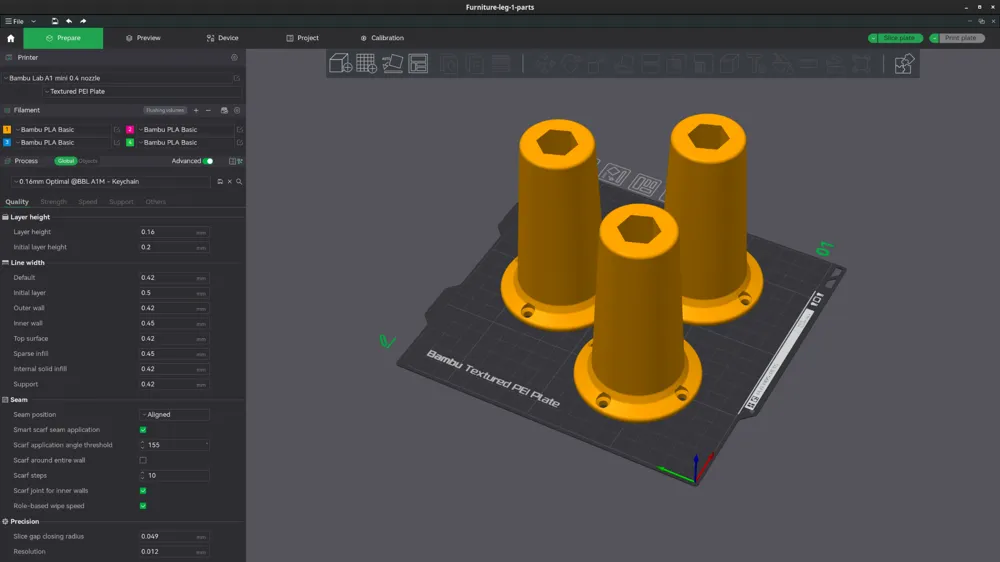Click the green filament 4 color swatch
This screenshot has width=1000, height=562.
click(130, 143)
